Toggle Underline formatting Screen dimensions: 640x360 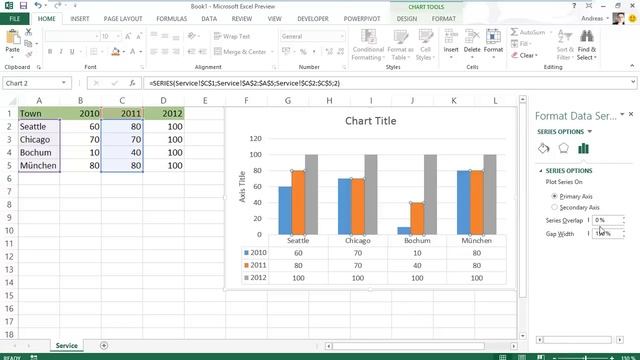click(72, 52)
